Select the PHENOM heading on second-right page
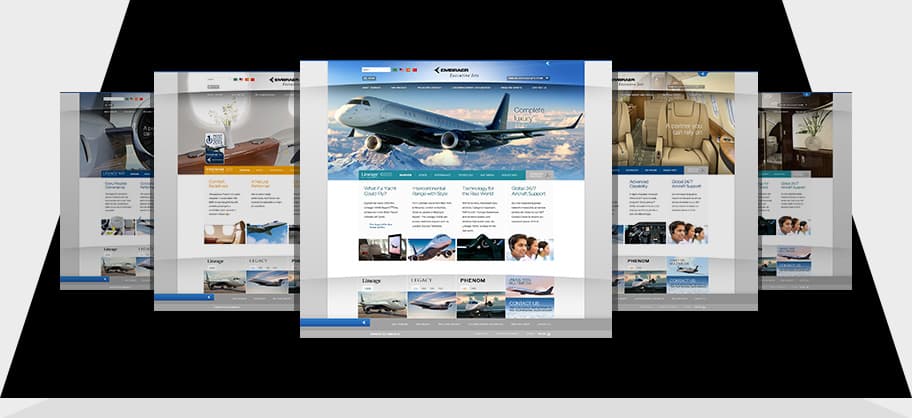 pos(638,262)
